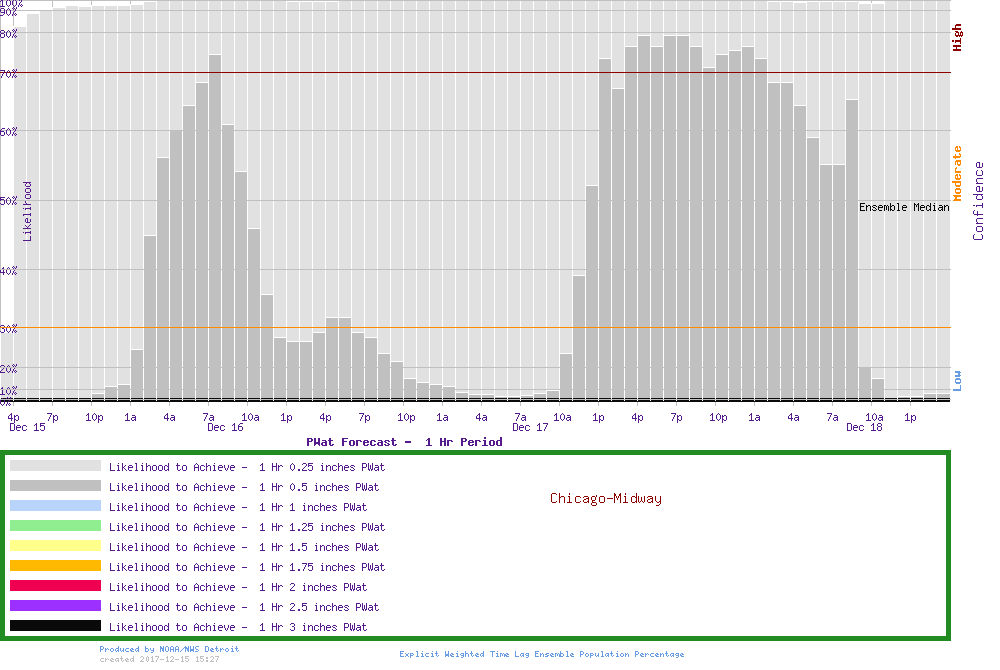
Task: Click the tallest gray bar at 7a Dec 16
Action: point(215,227)
